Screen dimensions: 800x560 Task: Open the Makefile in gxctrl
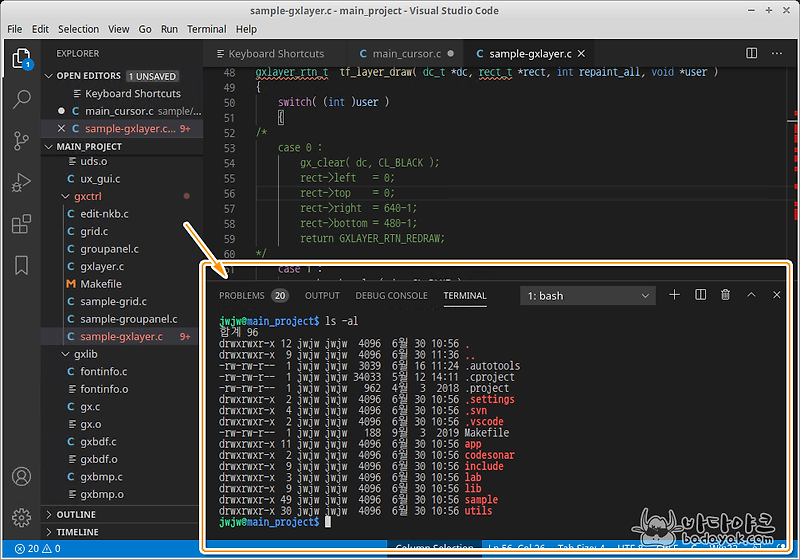101,284
